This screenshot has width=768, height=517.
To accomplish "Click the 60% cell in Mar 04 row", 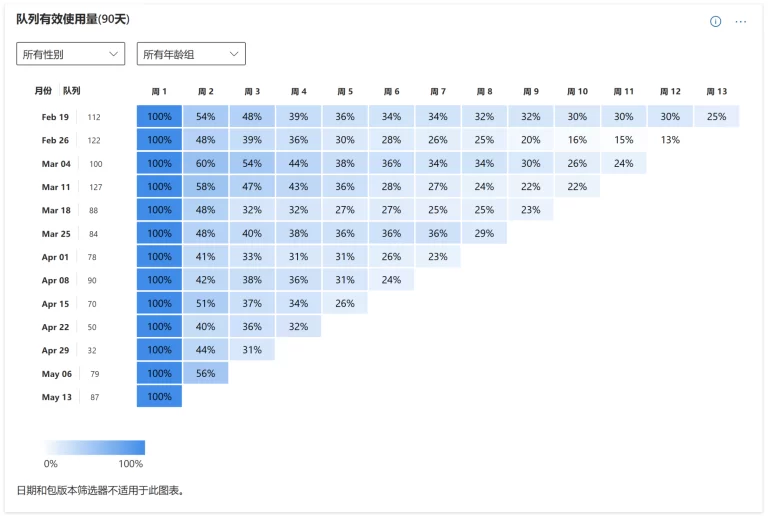I will click(x=206, y=164).
